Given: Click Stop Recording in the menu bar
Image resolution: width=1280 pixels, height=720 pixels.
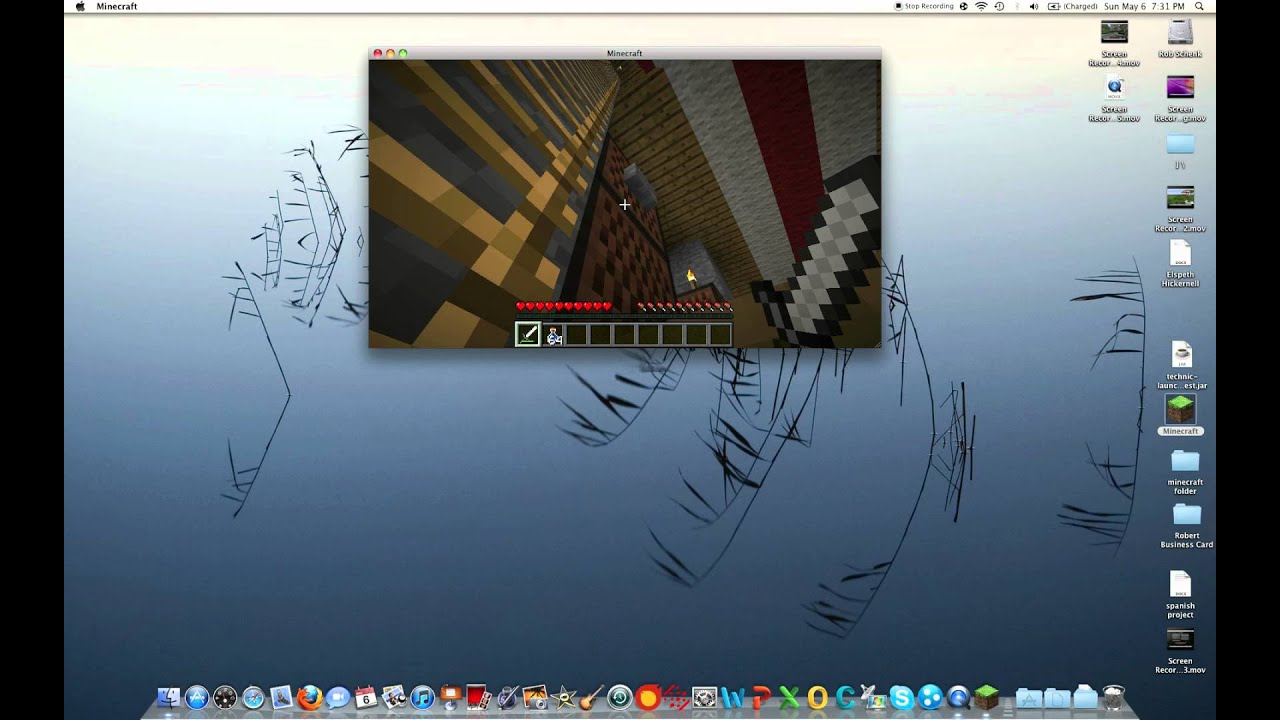Looking at the screenshot, I should 924,6.
